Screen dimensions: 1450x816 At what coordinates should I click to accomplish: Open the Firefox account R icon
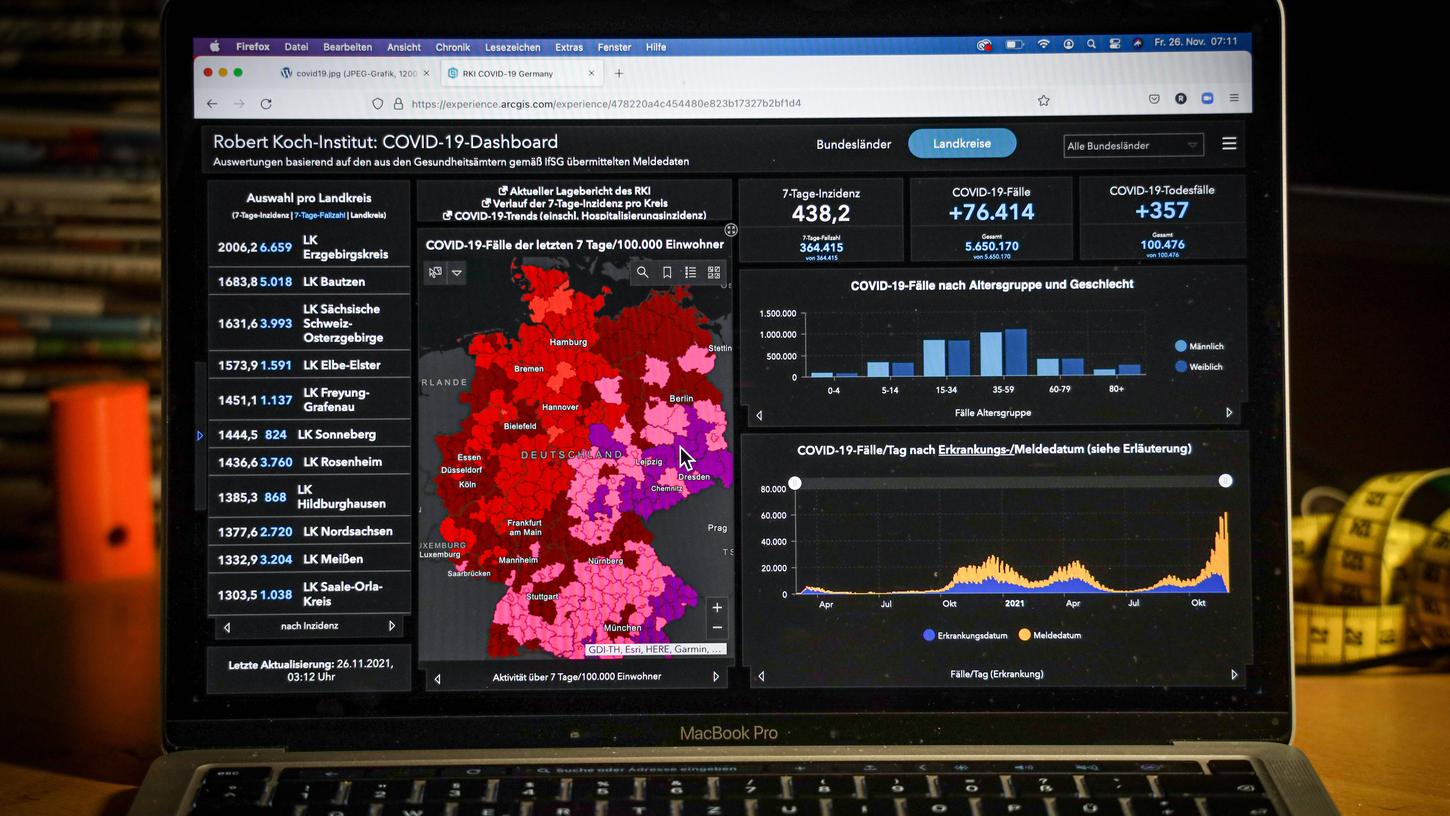pos(1181,99)
